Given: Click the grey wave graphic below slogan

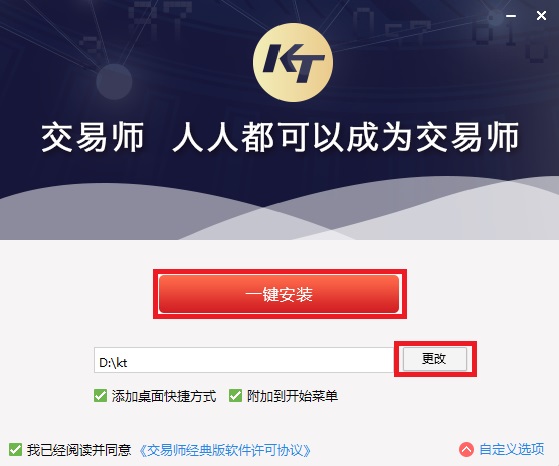Looking at the screenshot, I should pyautogui.click(x=280, y=210).
